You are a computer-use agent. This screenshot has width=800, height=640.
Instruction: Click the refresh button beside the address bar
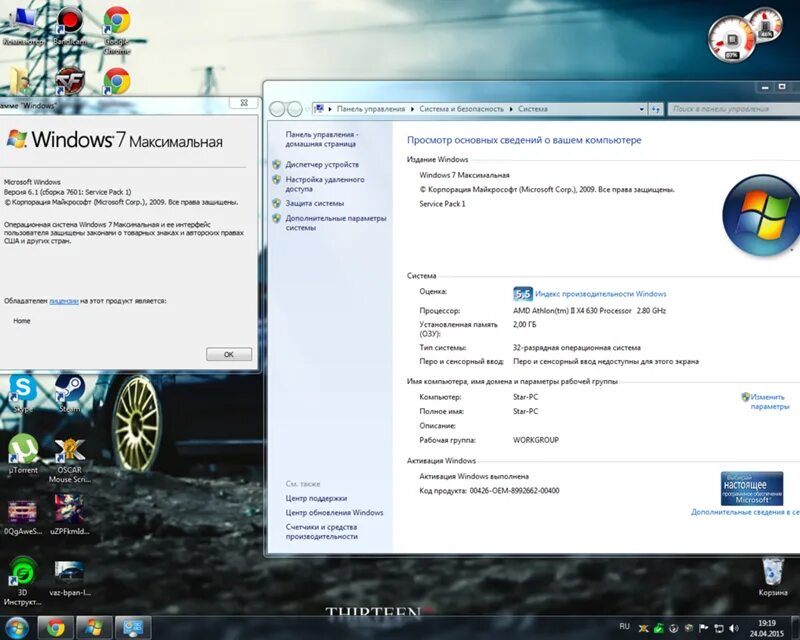coord(656,109)
